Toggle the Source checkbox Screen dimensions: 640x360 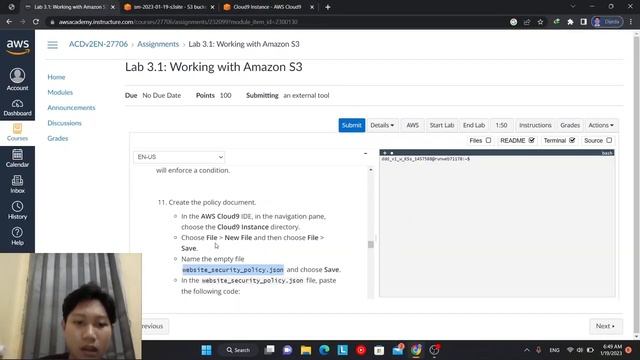(609, 140)
